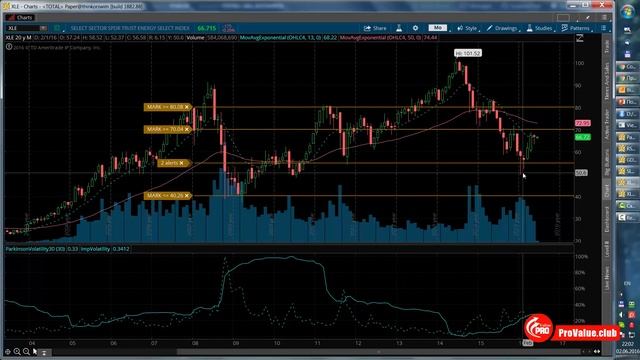Screen dimensions: 640x360
Task: Click the Hi: 101.52 price bubble
Action: 468,53
